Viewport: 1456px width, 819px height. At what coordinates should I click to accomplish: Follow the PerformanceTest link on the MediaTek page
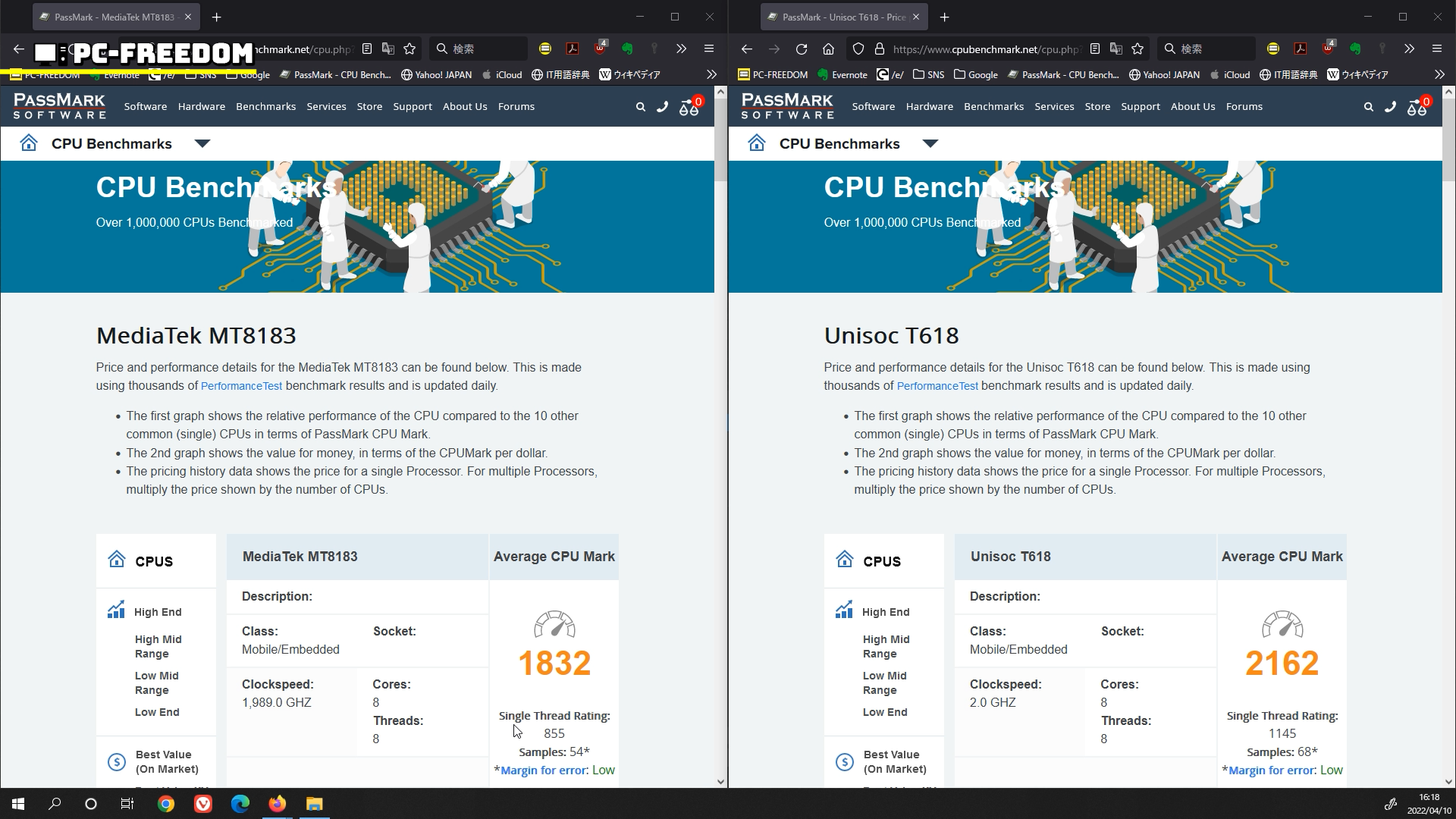tap(241, 386)
